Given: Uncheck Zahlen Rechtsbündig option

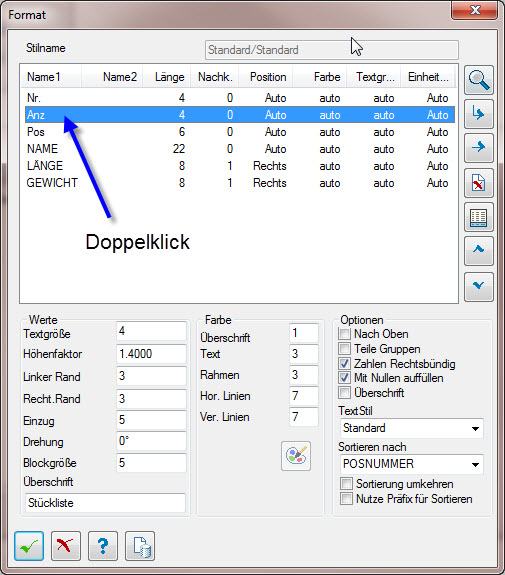Looking at the screenshot, I should click(344, 364).
